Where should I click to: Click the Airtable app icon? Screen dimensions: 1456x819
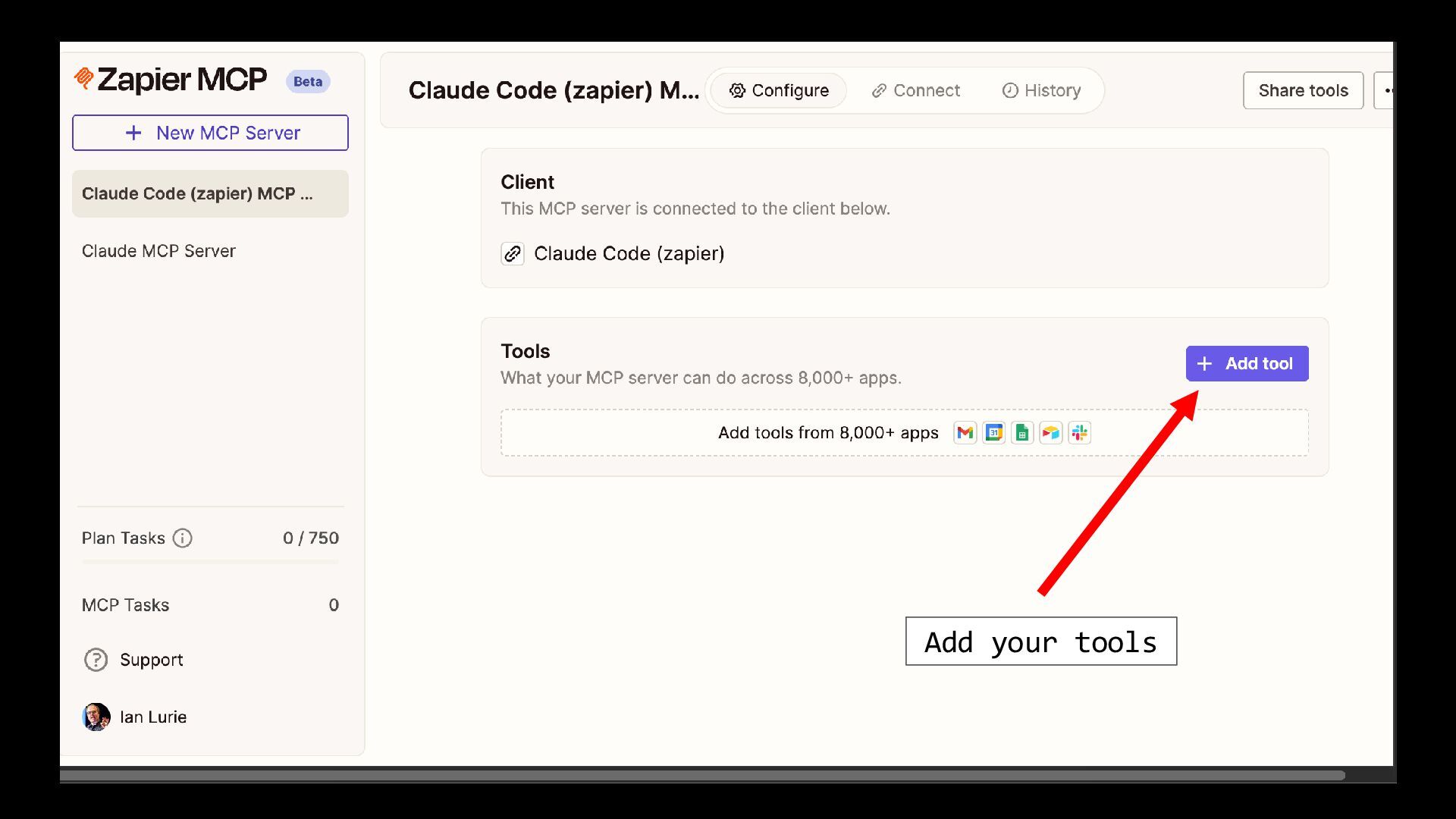point(1051,433)
